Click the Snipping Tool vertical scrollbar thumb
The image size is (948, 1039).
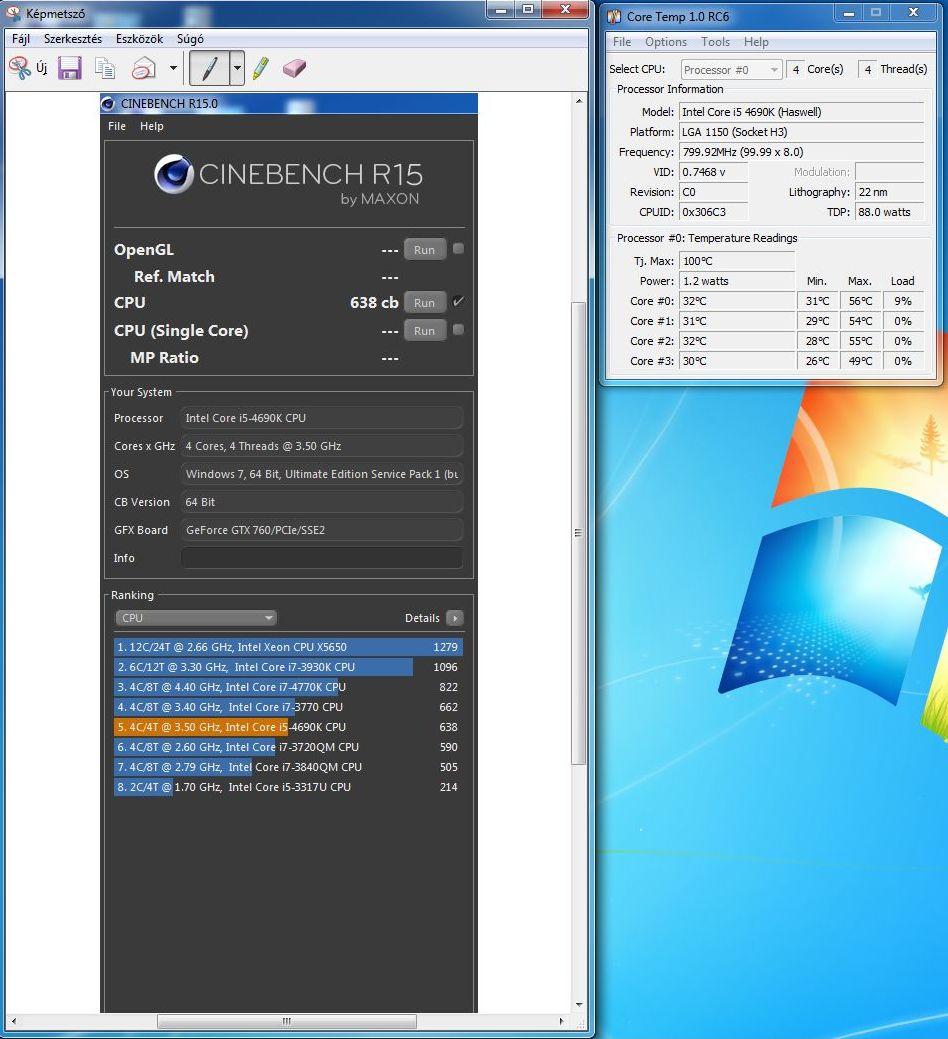point(578,533)
